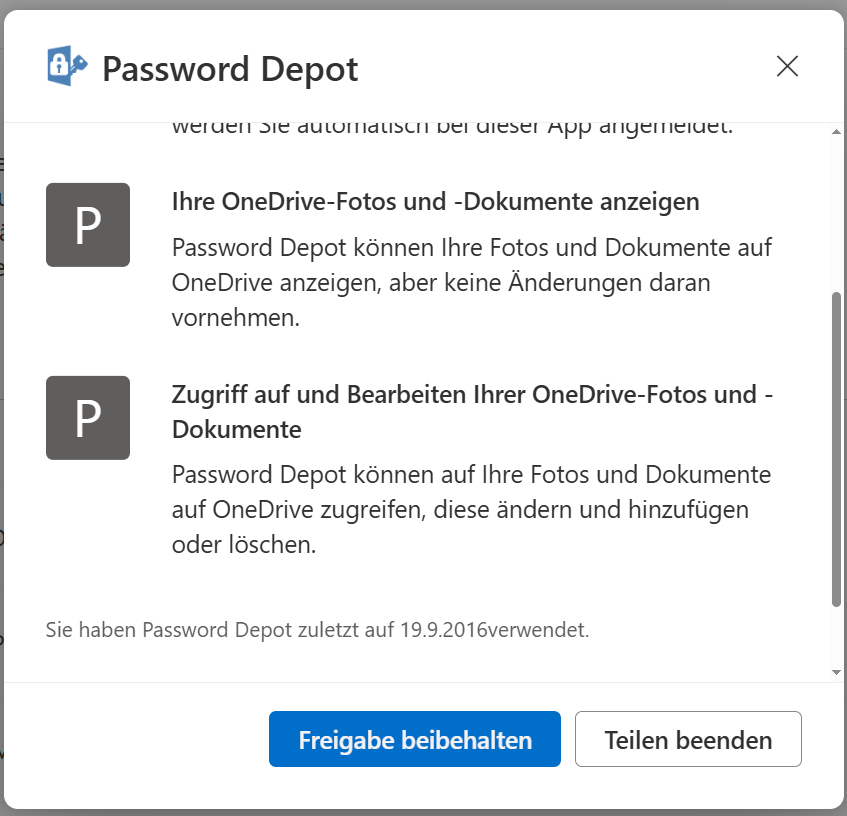The height and width of the screenshot is (816, 847).
Task: Click the scrollbar down arrow
Action: coord(836,672)
